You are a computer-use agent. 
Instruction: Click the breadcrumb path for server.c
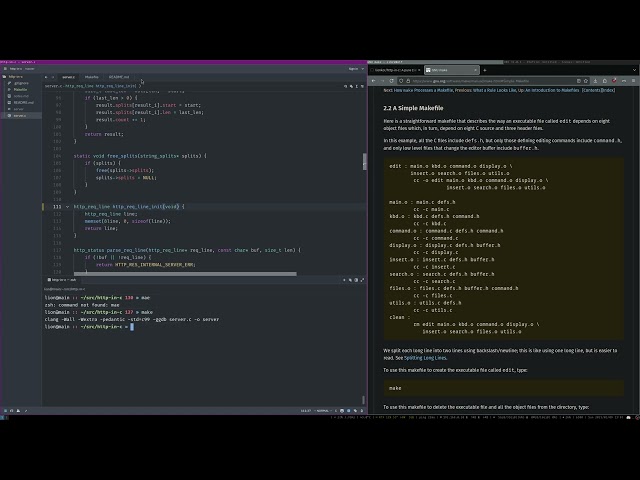(x=92, y=86)
